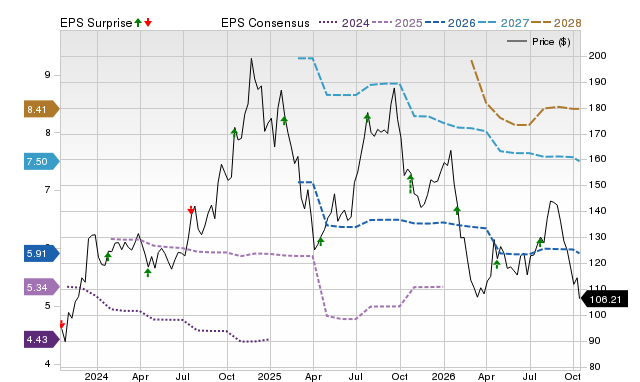640x382 pixels.
Task: Click the 2028 consensus legend entry
Action: pos(556,23)
